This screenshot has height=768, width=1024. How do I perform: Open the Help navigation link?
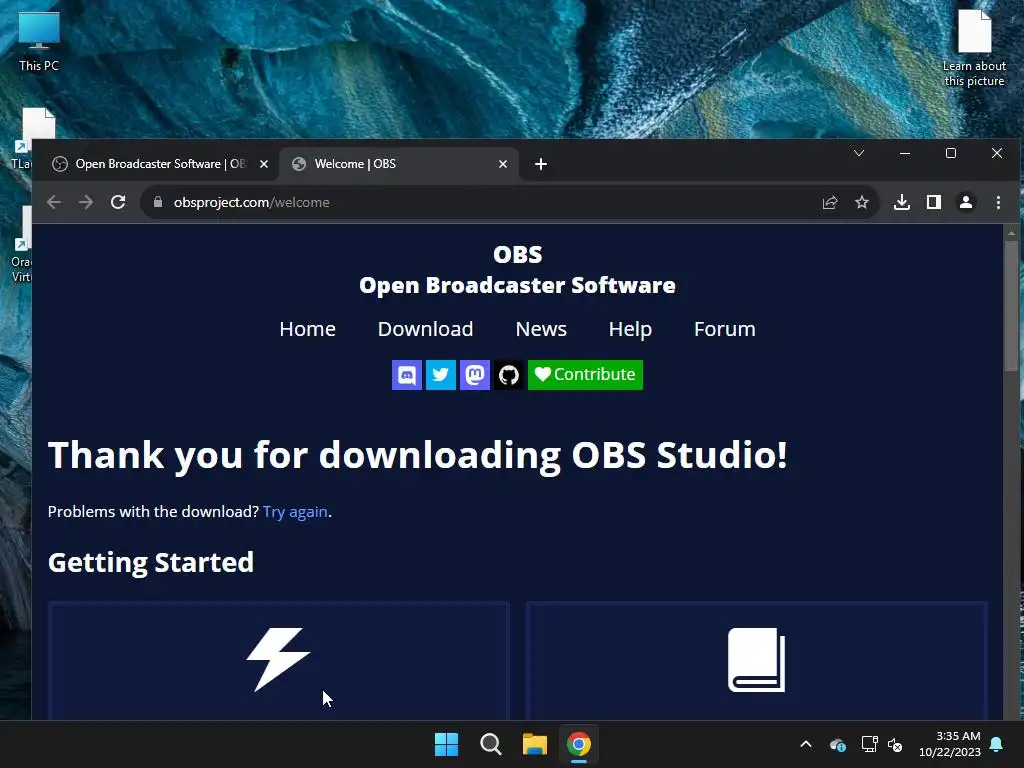click(630, 329)
